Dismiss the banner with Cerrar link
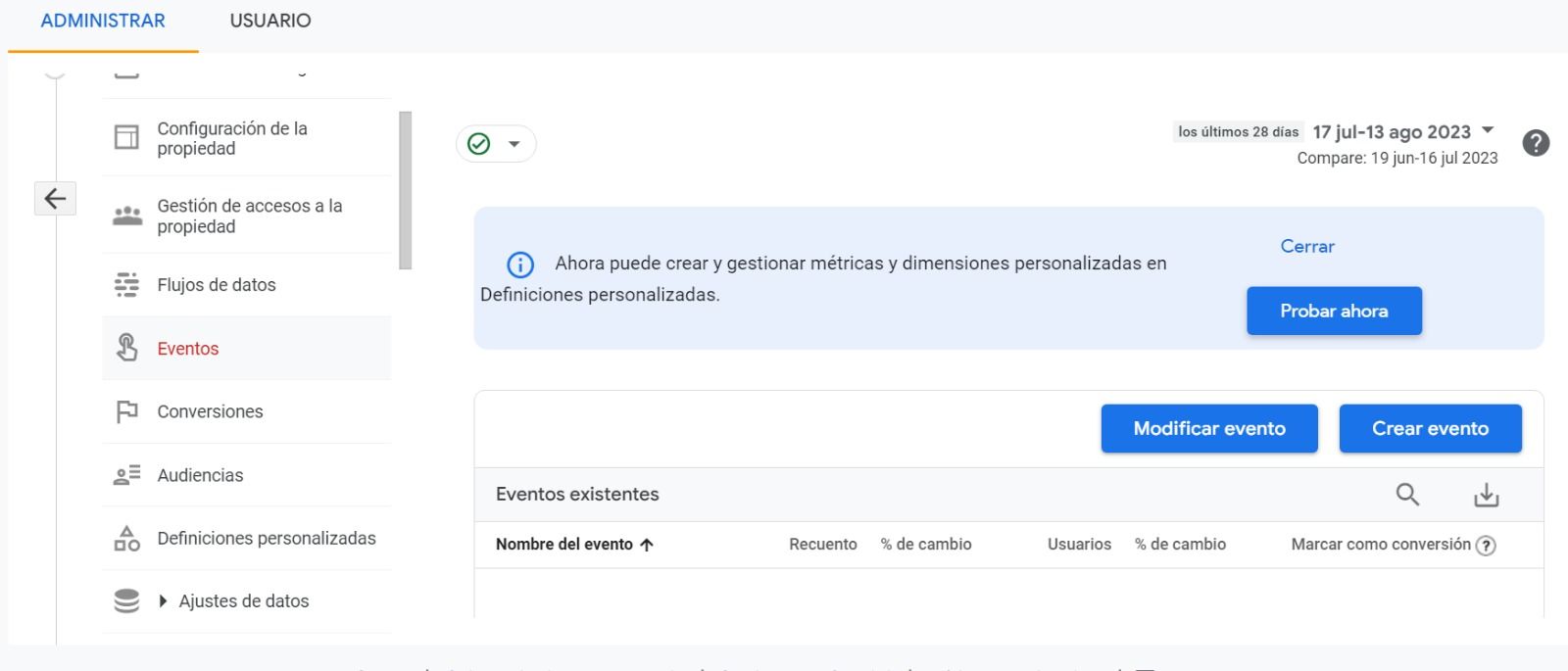 click(1307, 246)
